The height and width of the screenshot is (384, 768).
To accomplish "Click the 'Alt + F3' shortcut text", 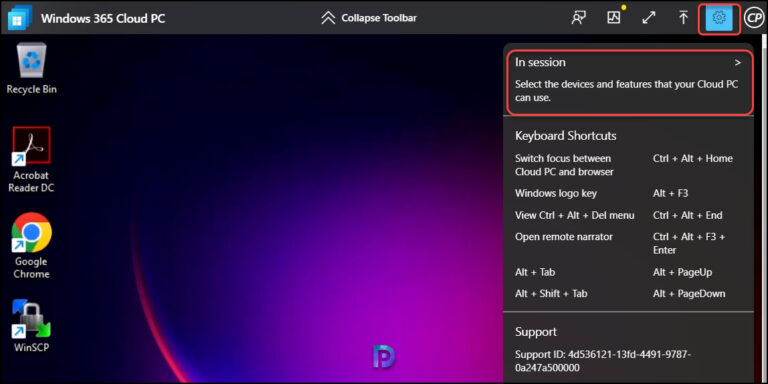I will 671,193.
